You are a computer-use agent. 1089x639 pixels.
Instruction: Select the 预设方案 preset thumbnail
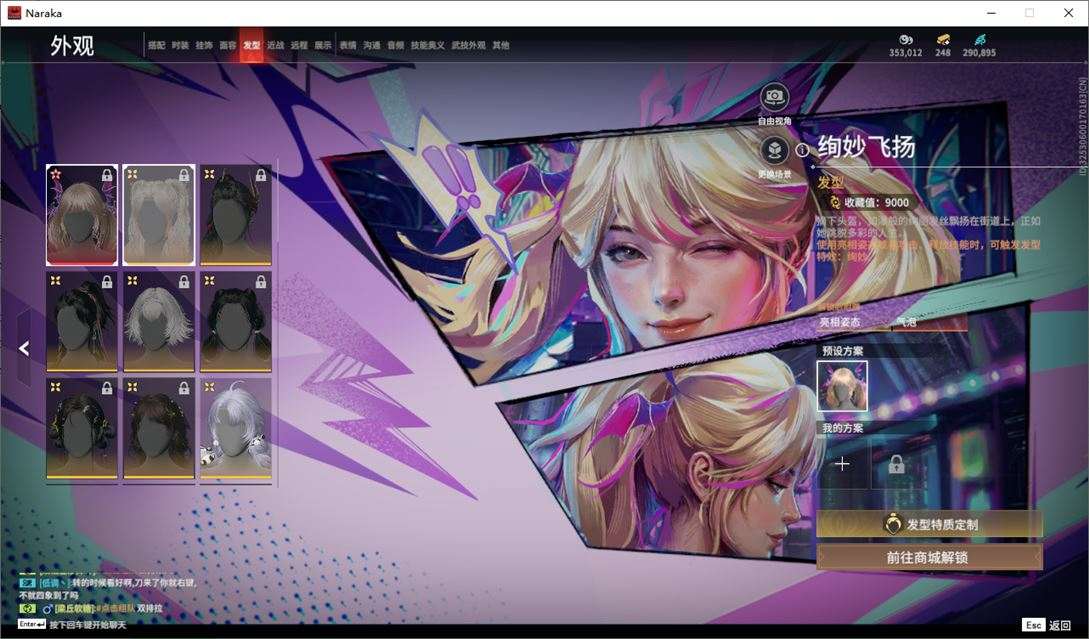[842, 386]
